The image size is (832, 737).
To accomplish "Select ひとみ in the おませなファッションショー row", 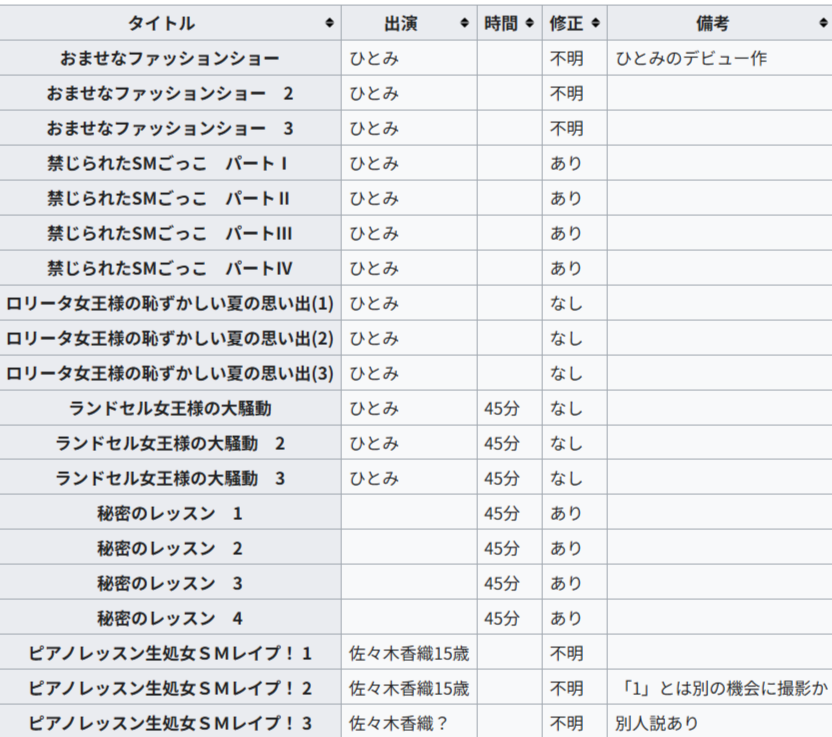I will 374,58.
